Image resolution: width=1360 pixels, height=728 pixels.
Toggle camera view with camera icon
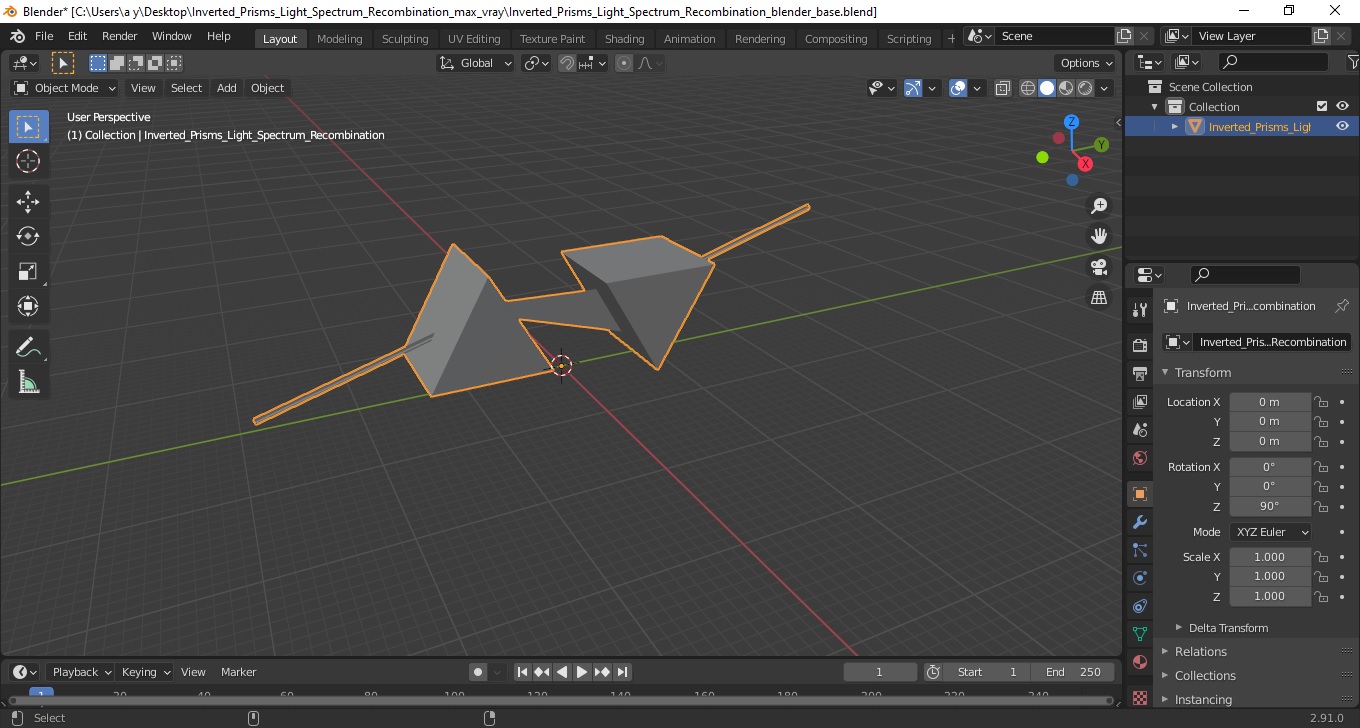pos(1099,267)
